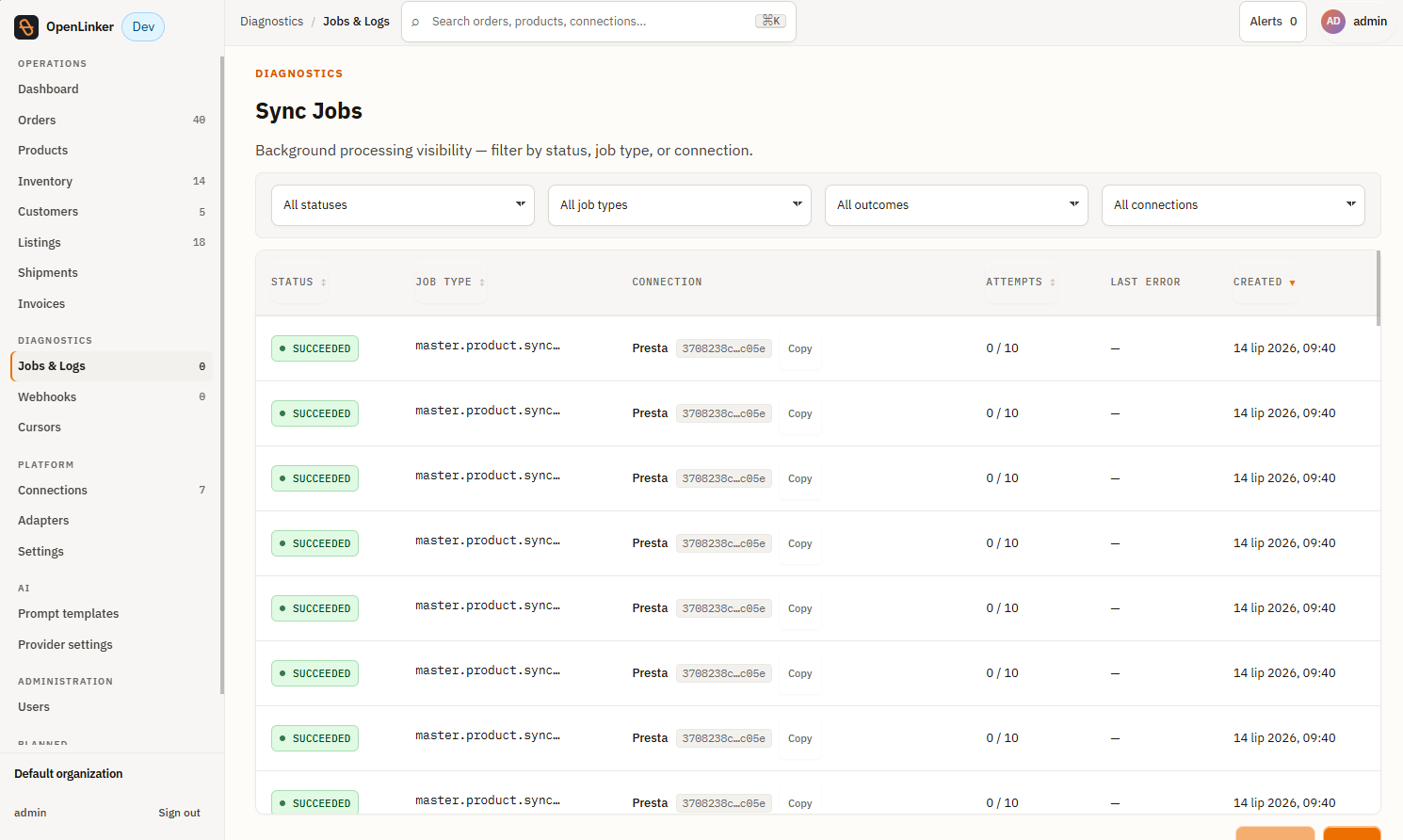Copy connection ID in the second row
Screen dimensions: 1403x840
[x=800, y=413]
